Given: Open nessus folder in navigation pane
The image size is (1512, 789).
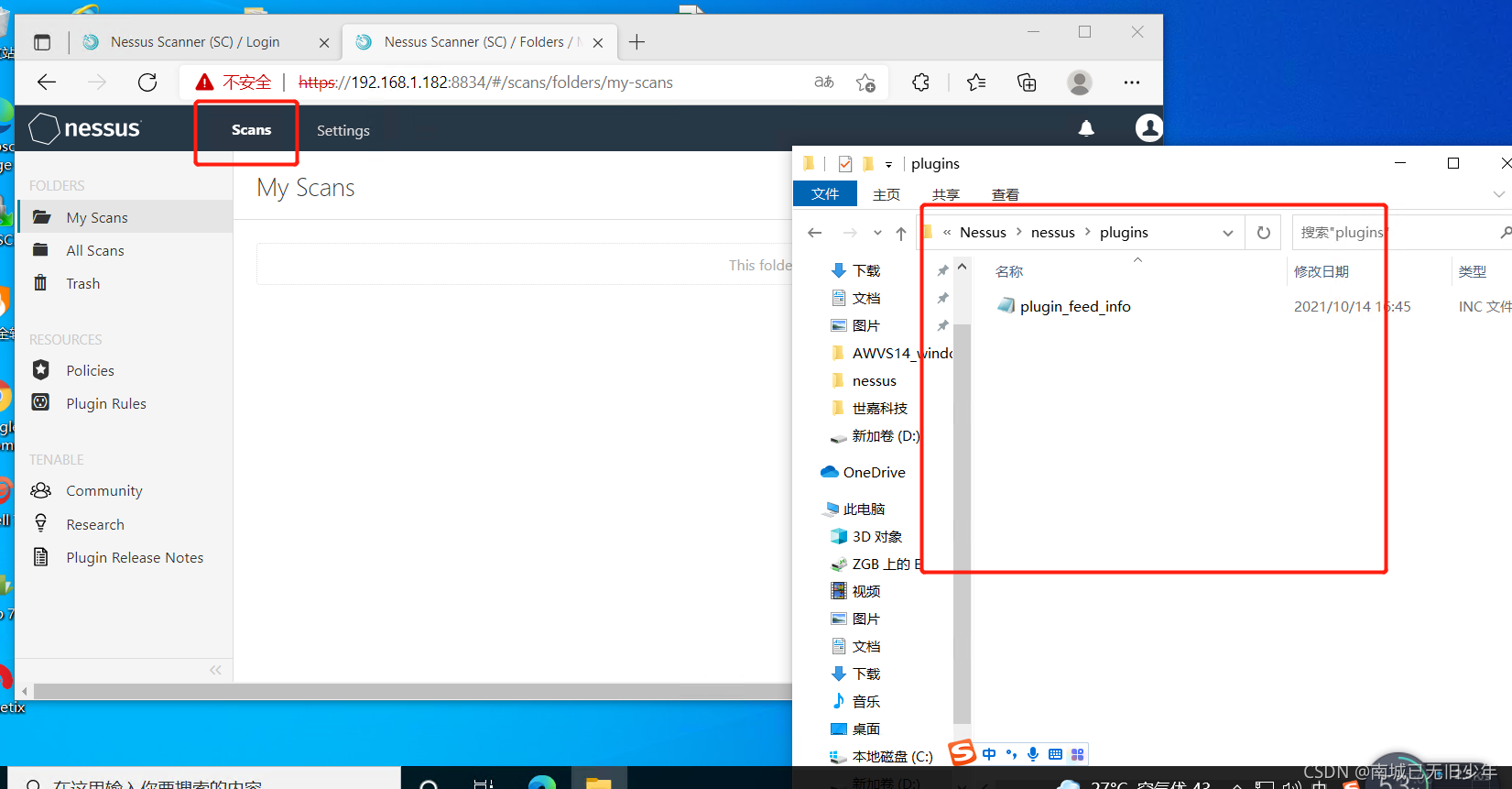Looking at the screenshot, I should pyautogui.click(x=874, y=380).
